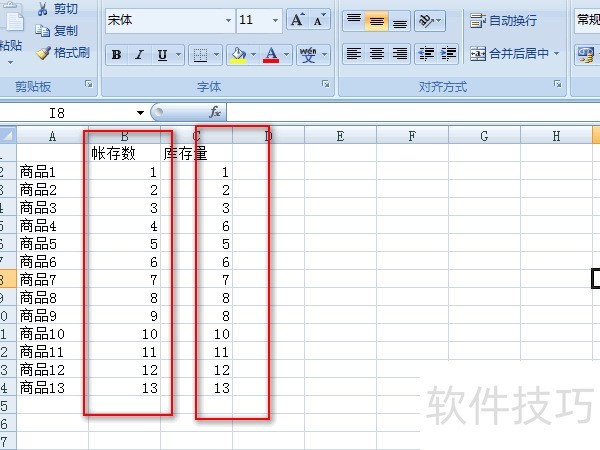Decrease font size with the small A
Screen dimensions: 600x450
pyautogui.click(x=319, y=20)
